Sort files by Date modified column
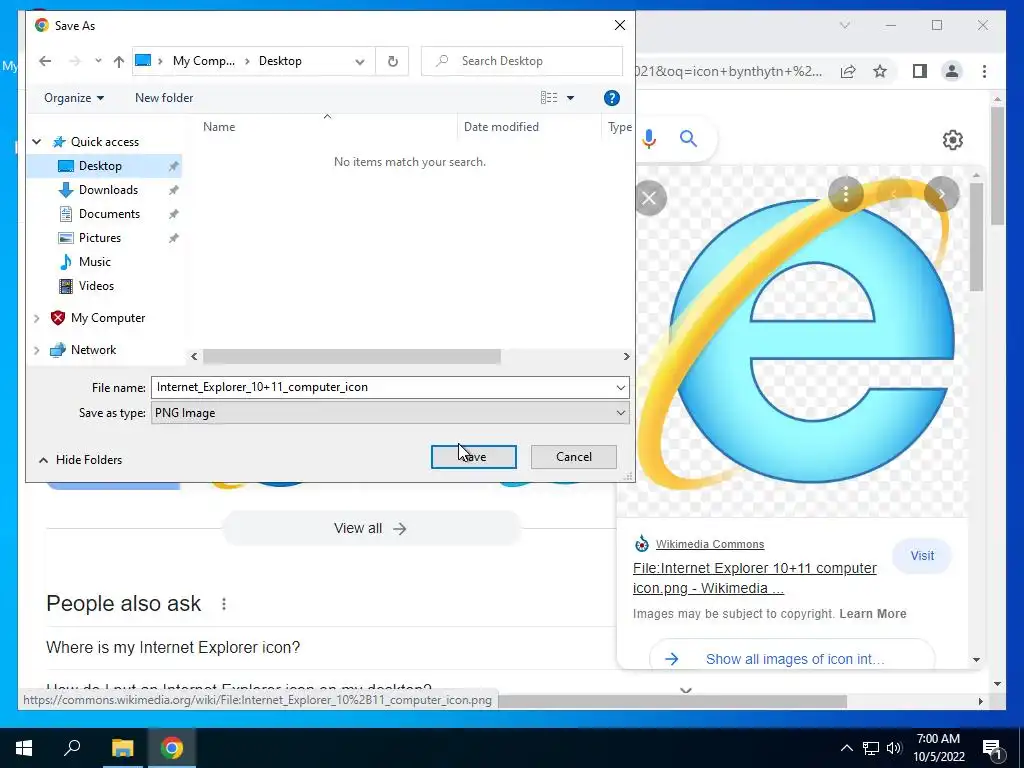 [501, 127]
